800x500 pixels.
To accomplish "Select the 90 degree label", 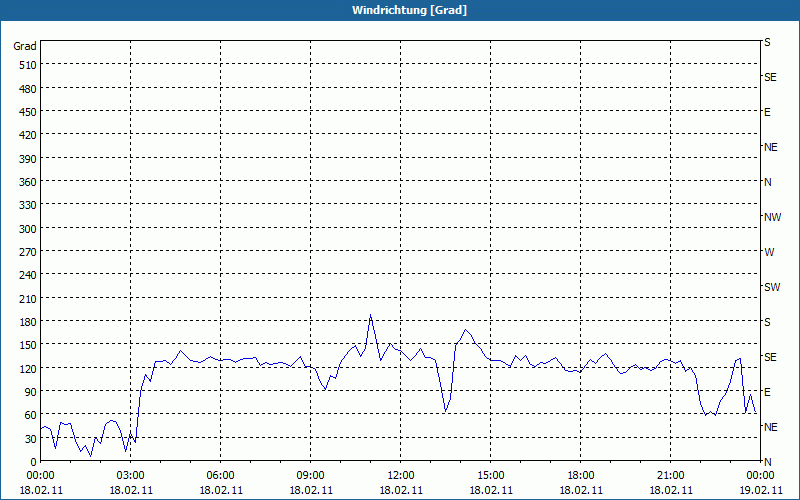I will coord(31,392).
